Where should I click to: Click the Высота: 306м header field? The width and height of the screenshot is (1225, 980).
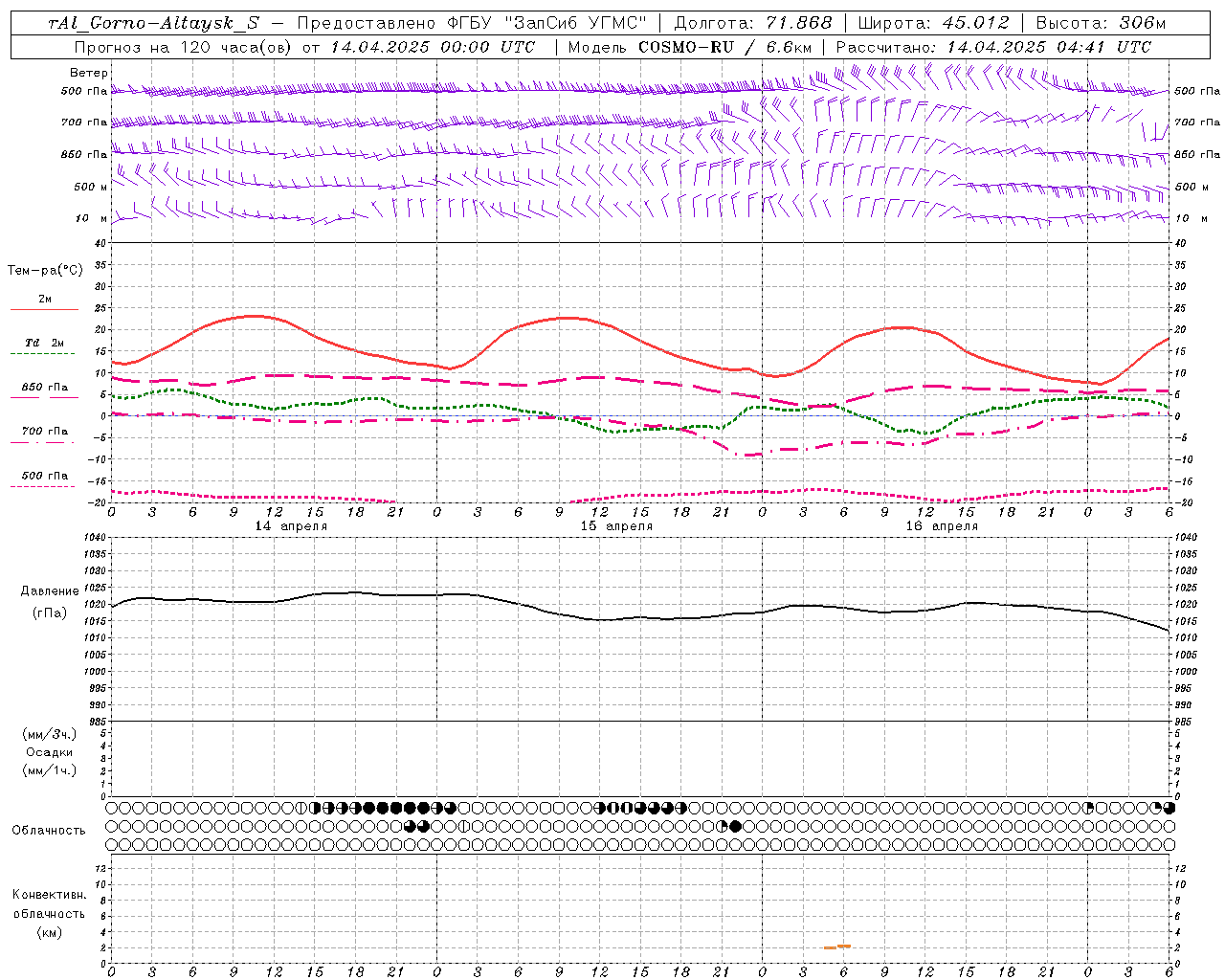coord(1101,24)
